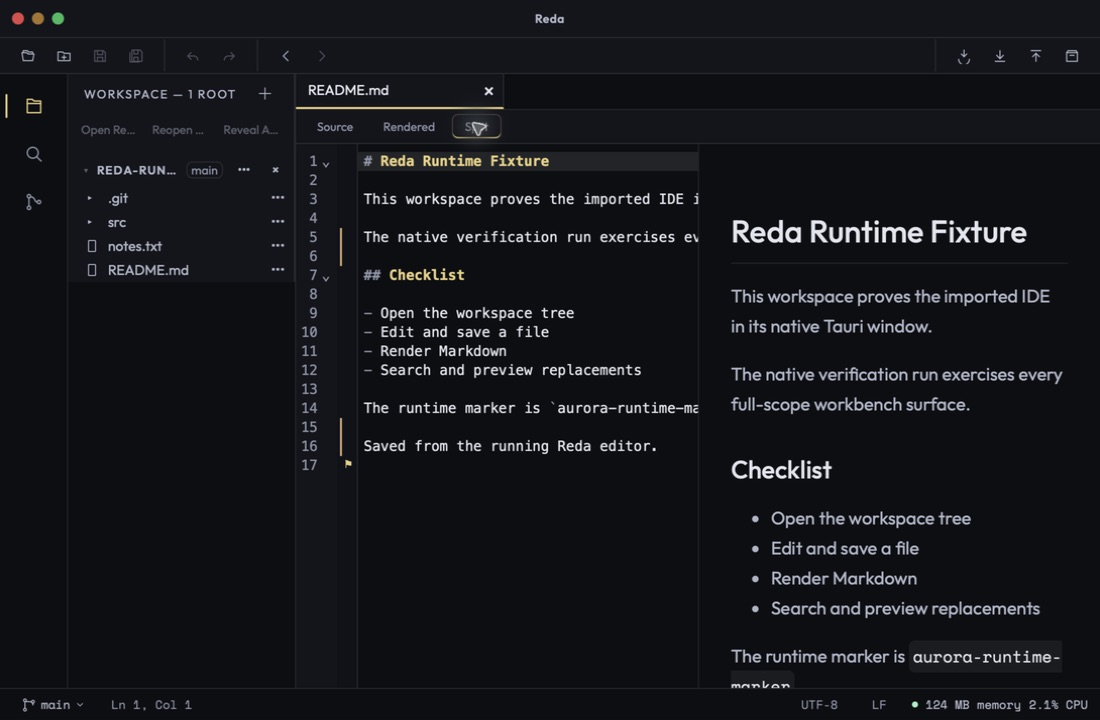The height and width of the screenshot is (720, 1100).
Task: Click the Reveal A... action button
Action: point(250,130)
